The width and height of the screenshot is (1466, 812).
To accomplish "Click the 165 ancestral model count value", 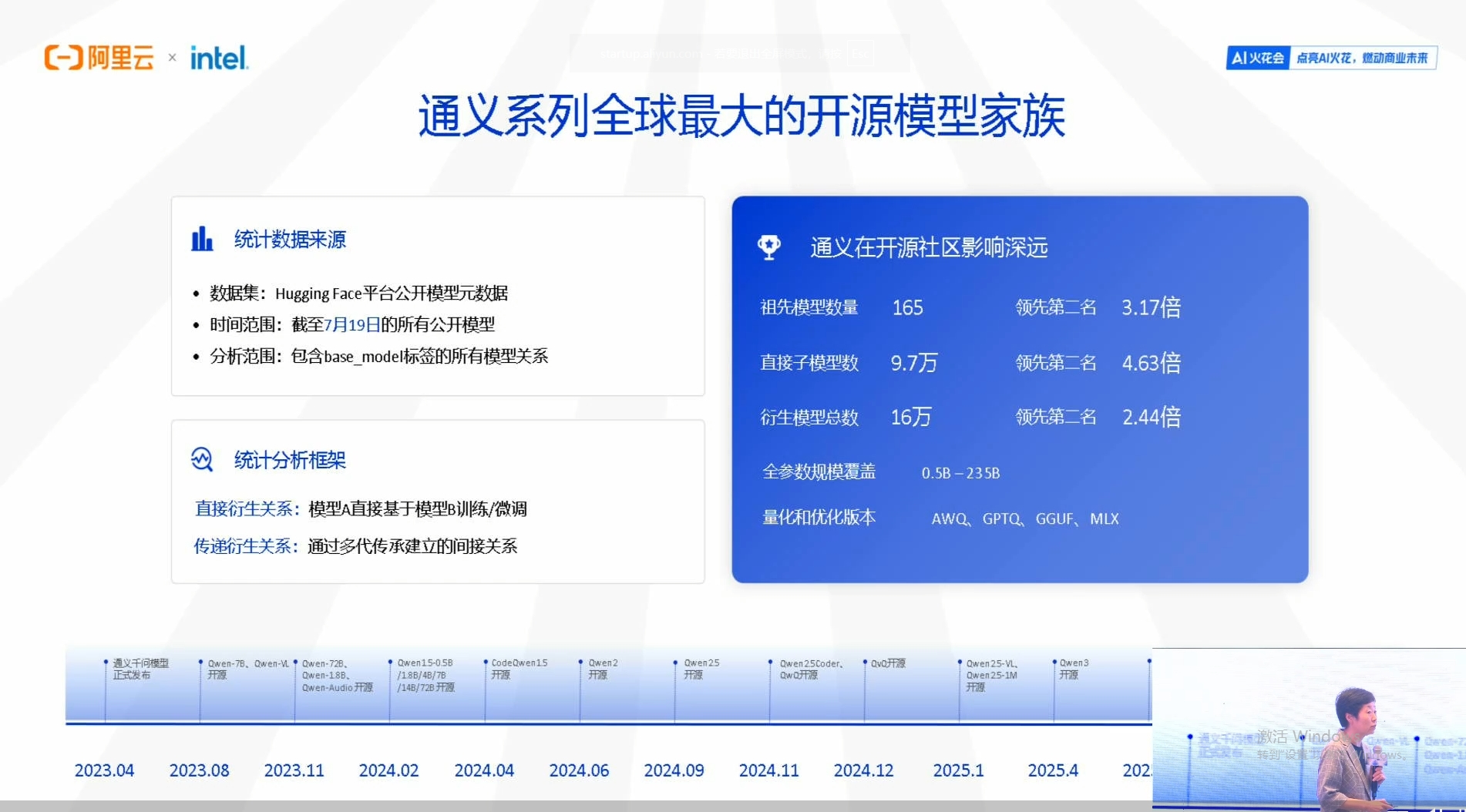I will pyautogui.click(x=908, y=308).
